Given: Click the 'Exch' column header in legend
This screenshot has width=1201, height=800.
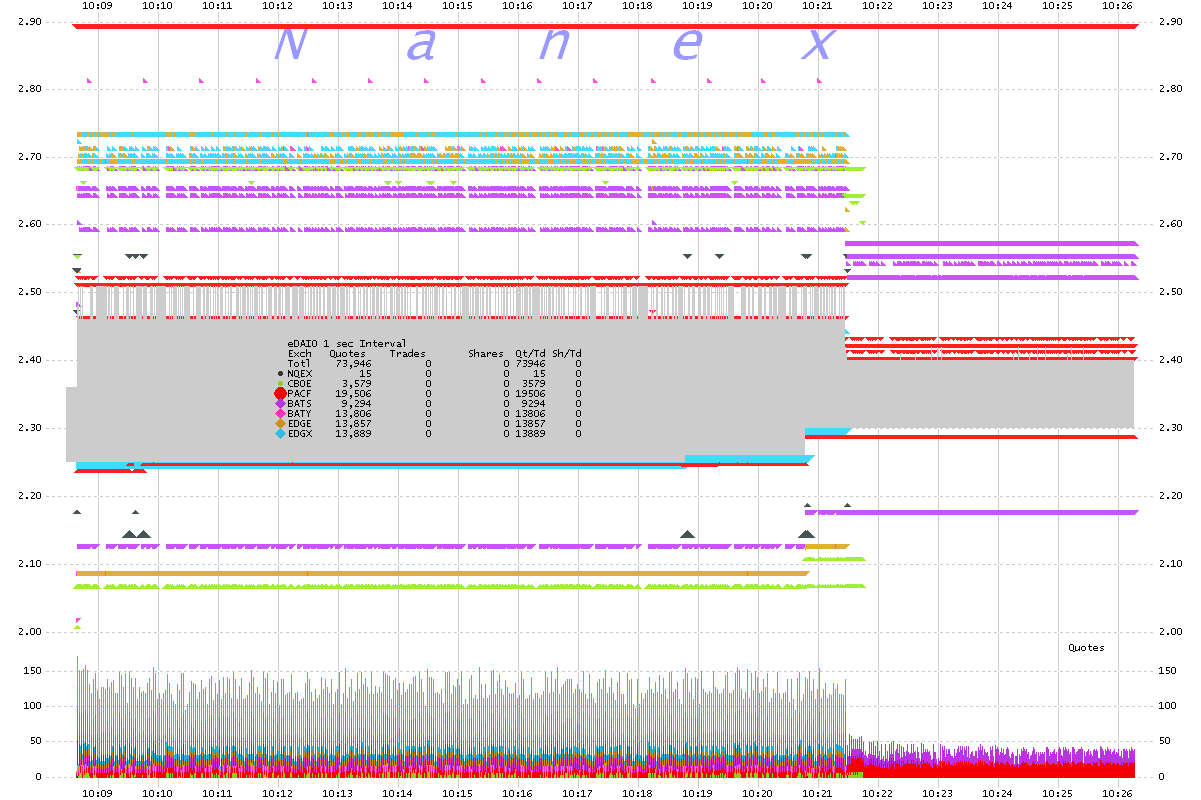Looking at the screenshot, I should [x=300, y=353].
